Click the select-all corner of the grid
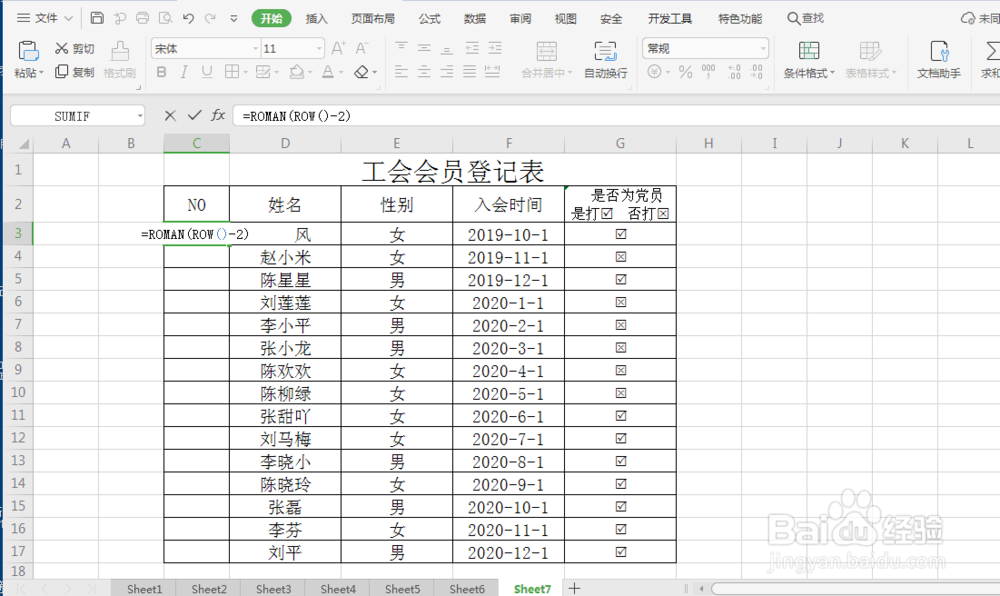This screenshot has height=596, width=1000. point(23,143)
